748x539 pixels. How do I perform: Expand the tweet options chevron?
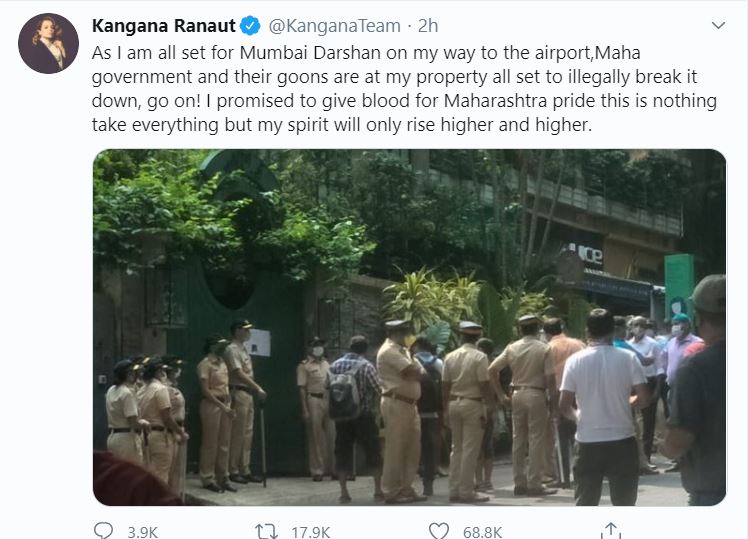pos(718,25)
